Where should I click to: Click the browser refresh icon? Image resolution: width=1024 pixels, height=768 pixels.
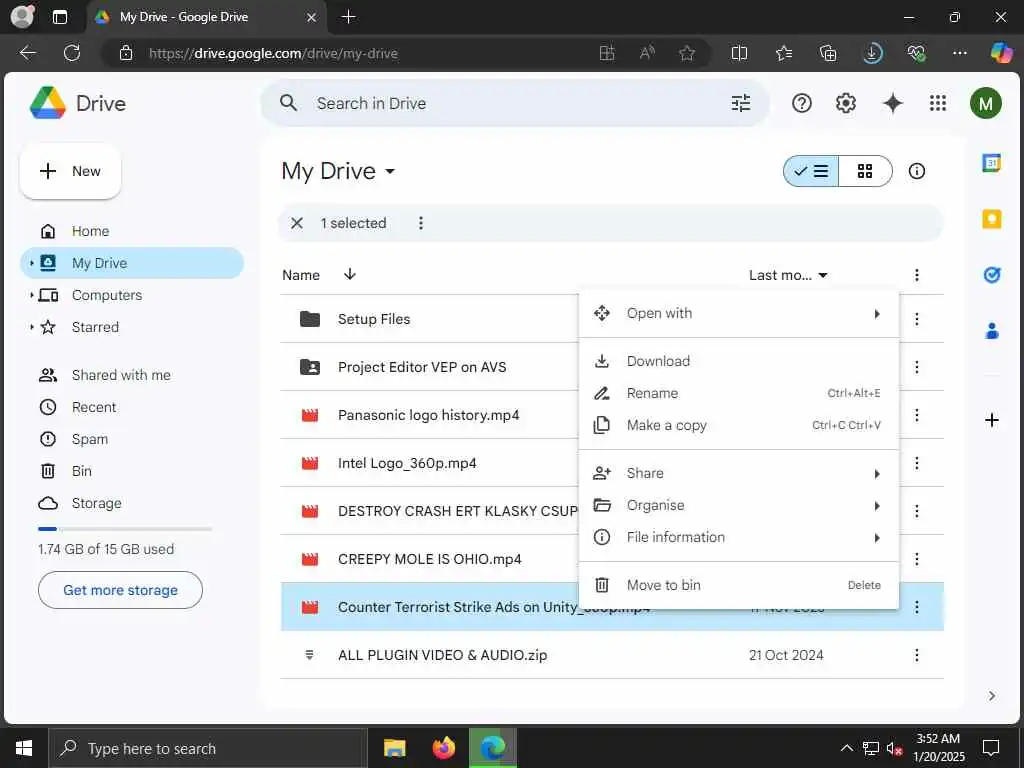tap(72, 53)
